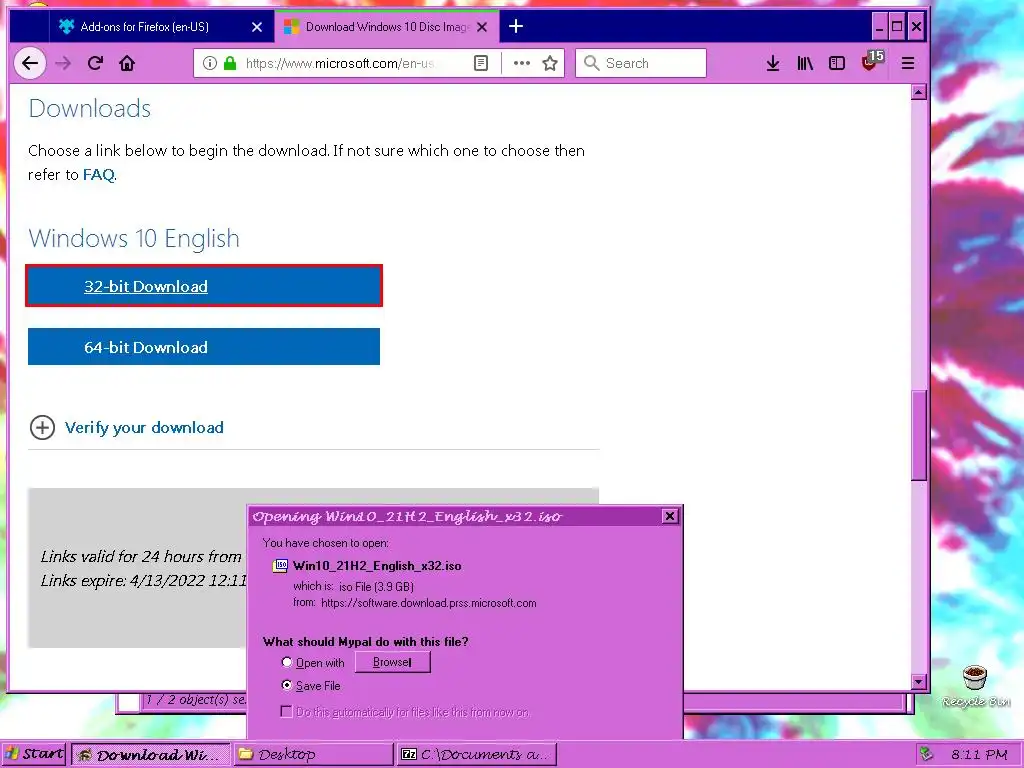Image resolution: width=1024 pixels, height=768 pixels.
Task: Focus the Search box in toolbar
Action: tap(641, 63)
